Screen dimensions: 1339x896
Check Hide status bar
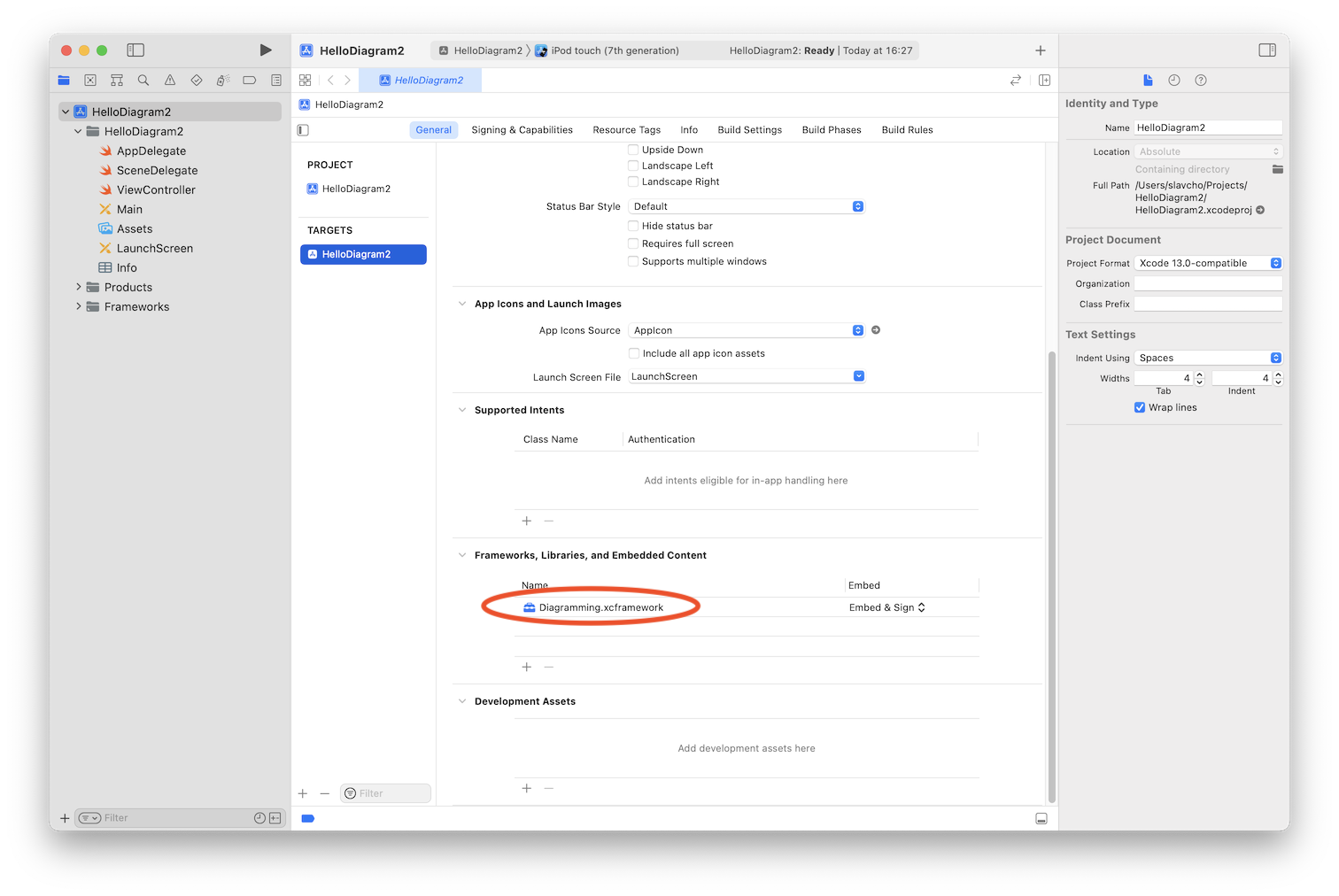[x=633, y=226]
